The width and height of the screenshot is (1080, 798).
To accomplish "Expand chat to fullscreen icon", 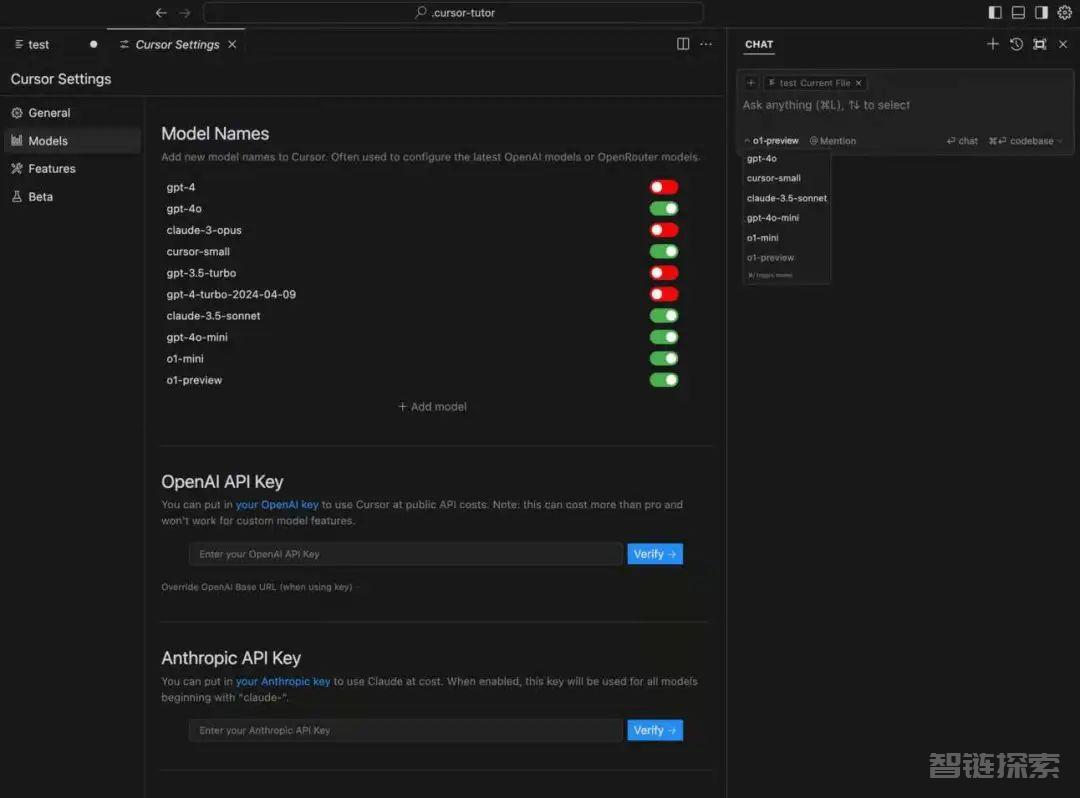I will 1039,44.
